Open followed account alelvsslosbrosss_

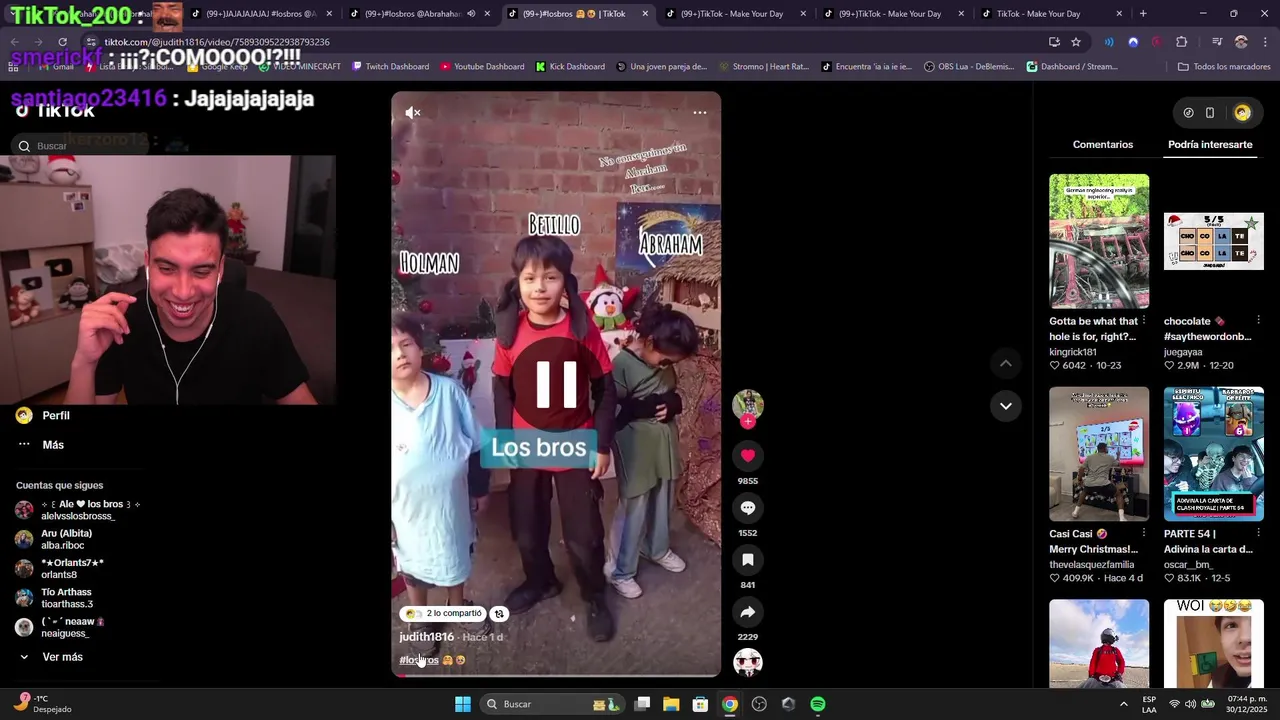pos(78,510)
